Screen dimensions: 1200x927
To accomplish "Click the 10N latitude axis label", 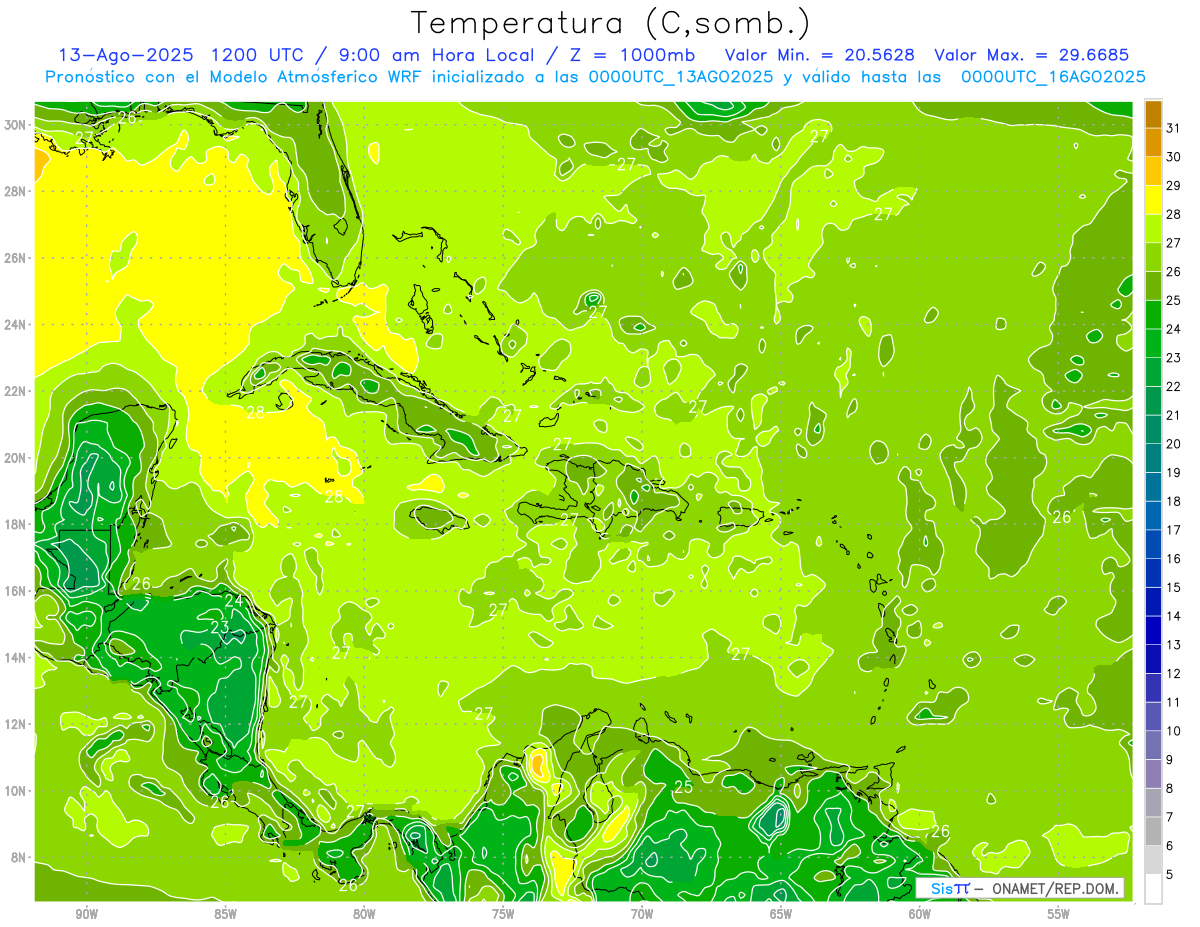I will tap(15, 791).
